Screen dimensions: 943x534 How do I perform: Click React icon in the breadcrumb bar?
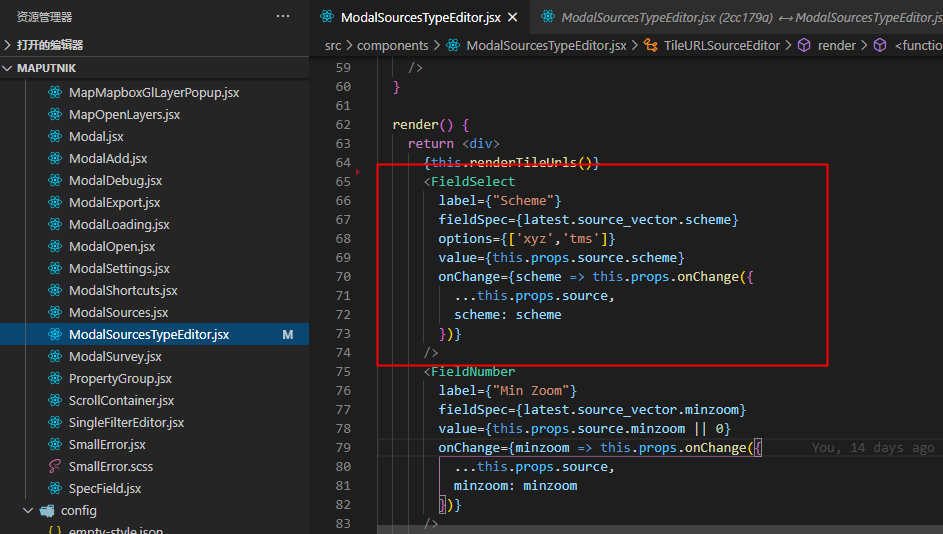point(453,45)
